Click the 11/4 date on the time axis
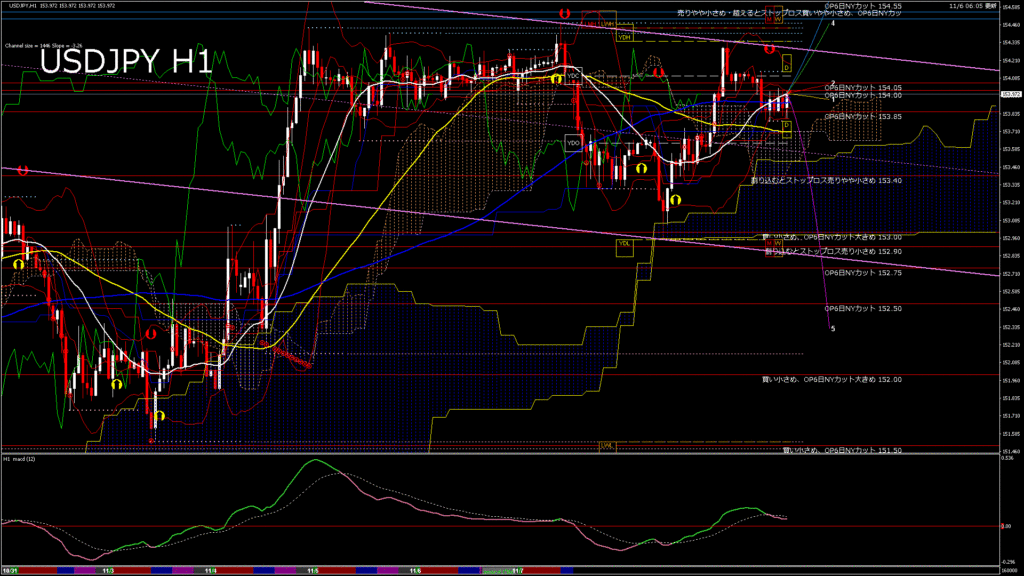 (210, 572)
